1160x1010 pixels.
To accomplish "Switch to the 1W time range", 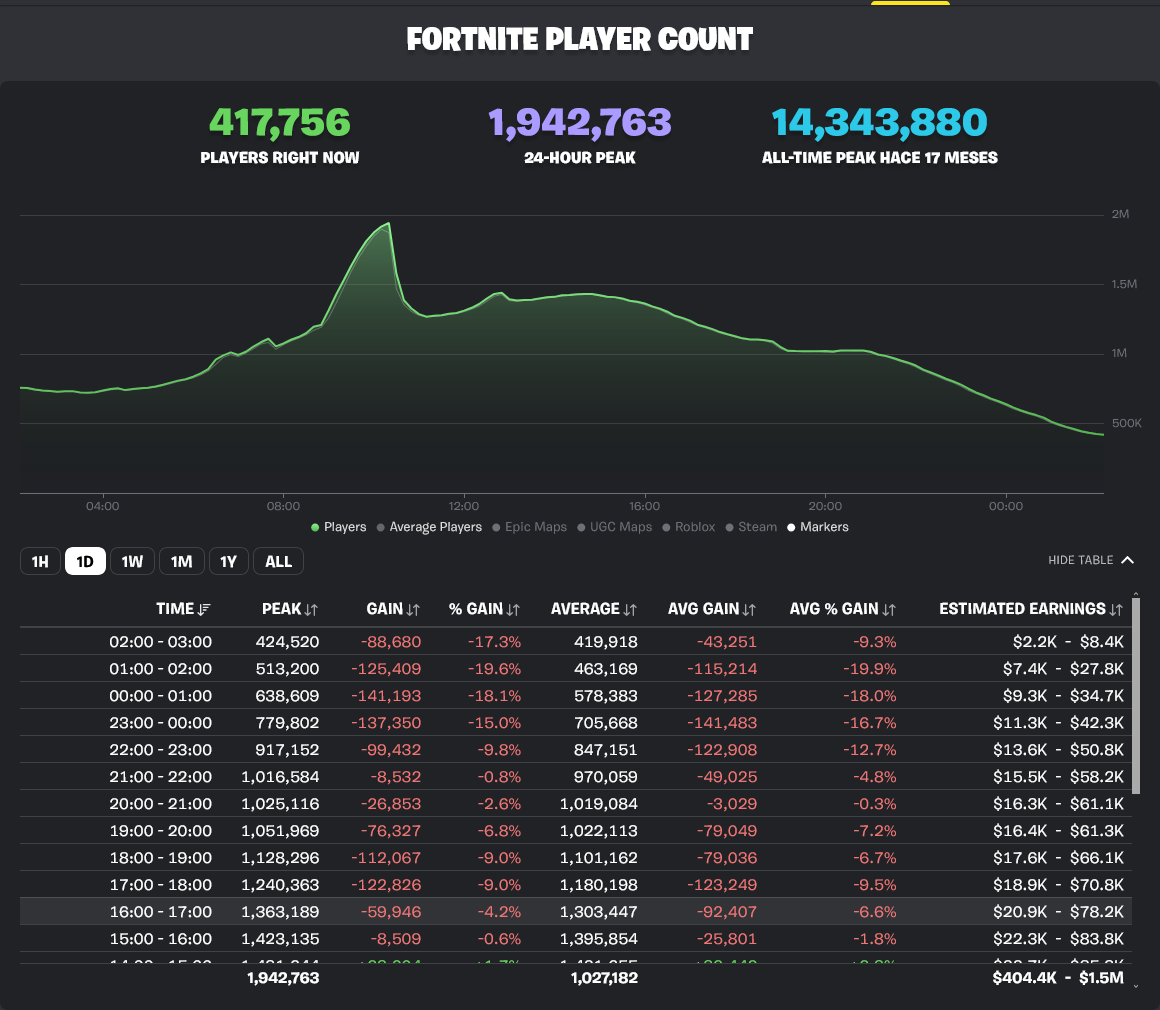I will (132, 562).
